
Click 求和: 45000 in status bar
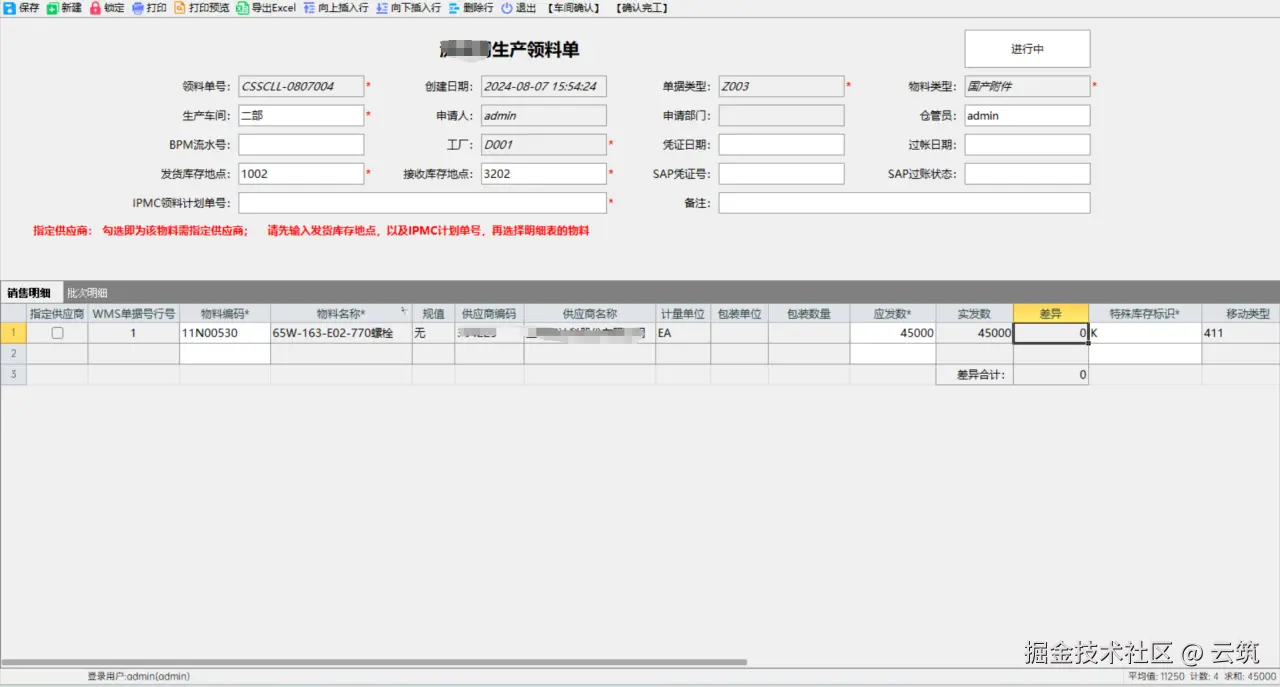[x=1250, y=676]
